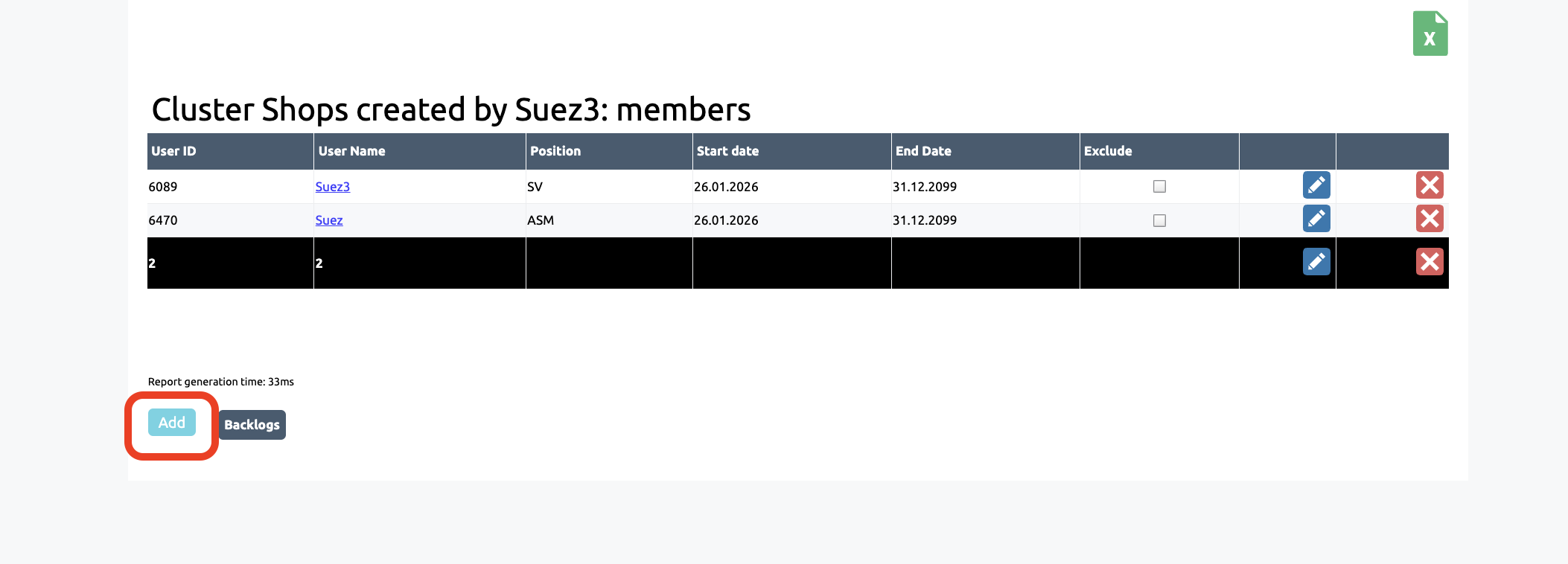Screen dimensions: 1568x564
Task: Sort by the User ID column header
Action: coord(173,151)
